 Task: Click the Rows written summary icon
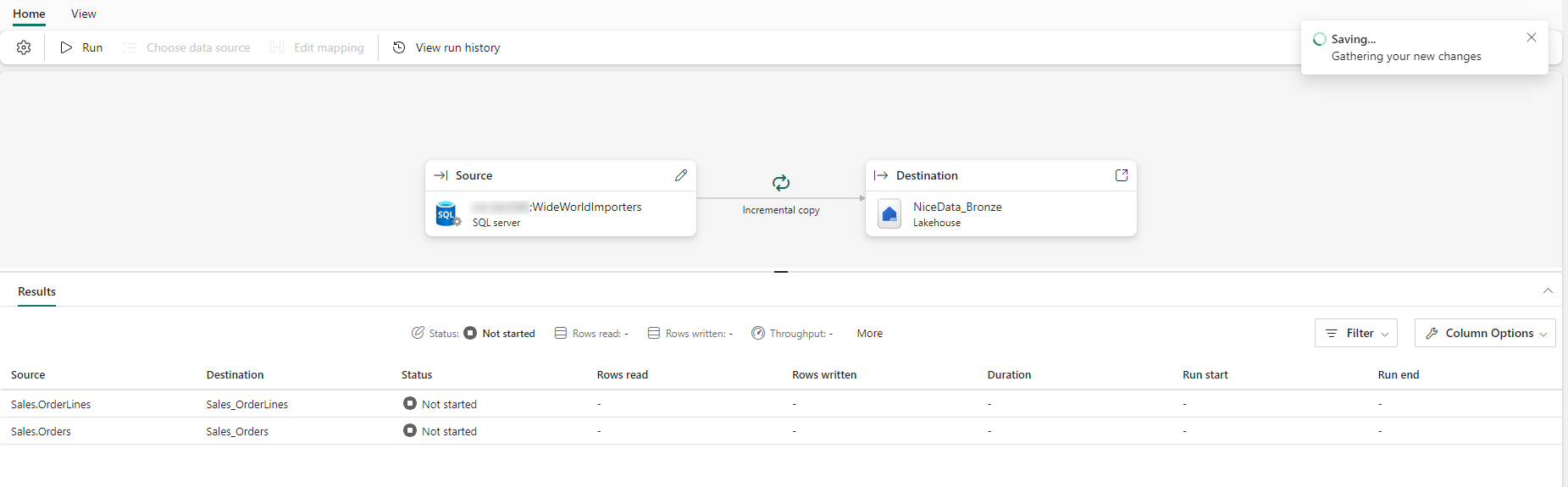tap(654, 333)
